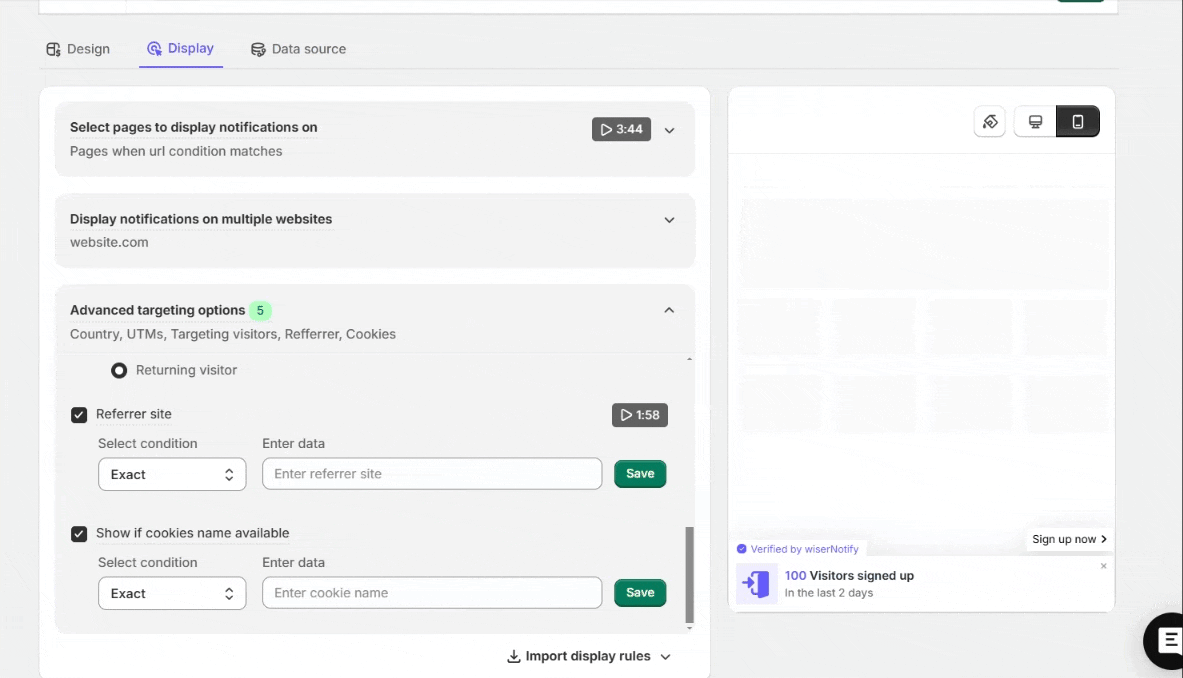Screen dimensions: 1183x678
Task: Click Verified by wiserNotify badge
Action: pos(797,549)
